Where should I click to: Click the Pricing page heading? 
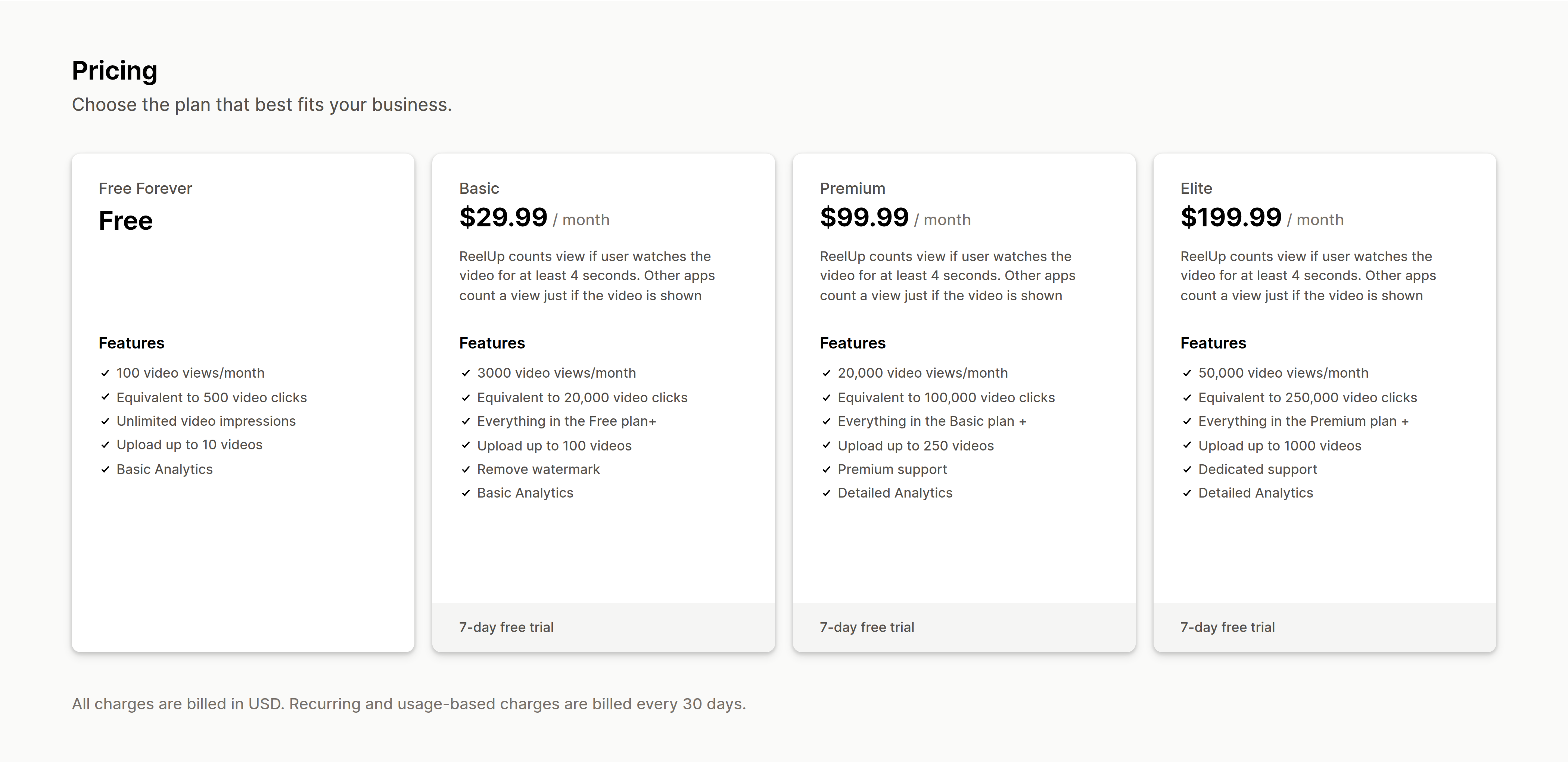[x=115, y=71]
